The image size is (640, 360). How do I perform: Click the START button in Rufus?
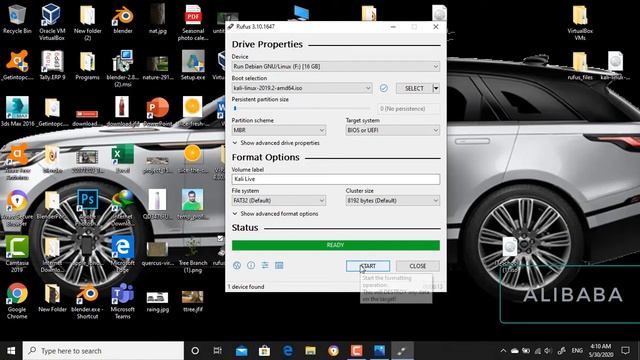coord(368,266)
